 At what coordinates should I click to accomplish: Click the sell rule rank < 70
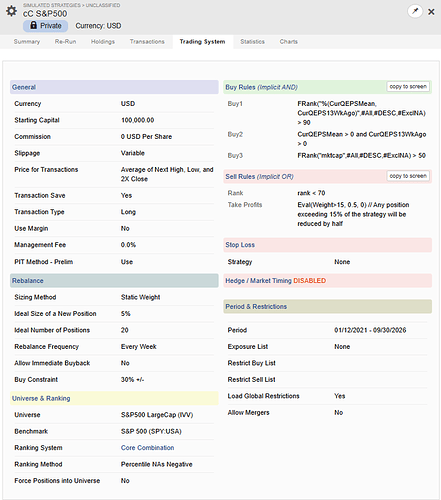[x=311, y=193]
